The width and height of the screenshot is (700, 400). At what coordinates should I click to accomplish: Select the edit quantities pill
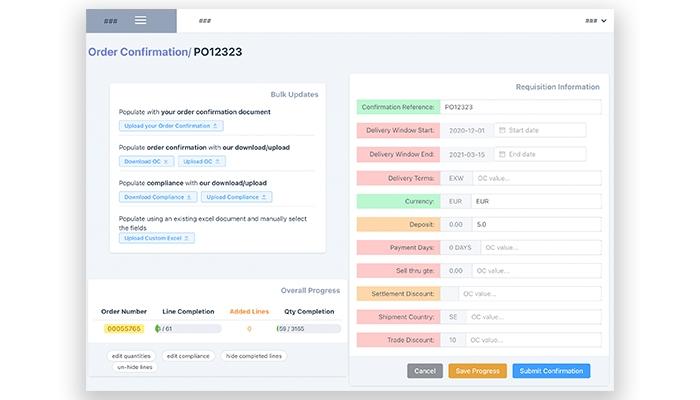(x=131, y=356)
